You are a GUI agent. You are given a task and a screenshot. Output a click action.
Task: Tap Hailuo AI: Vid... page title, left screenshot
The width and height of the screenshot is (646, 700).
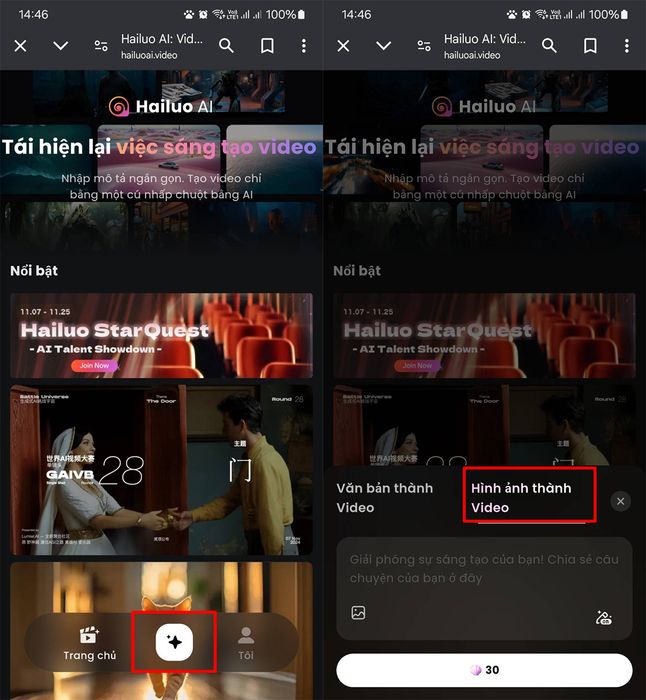(162, 39)
